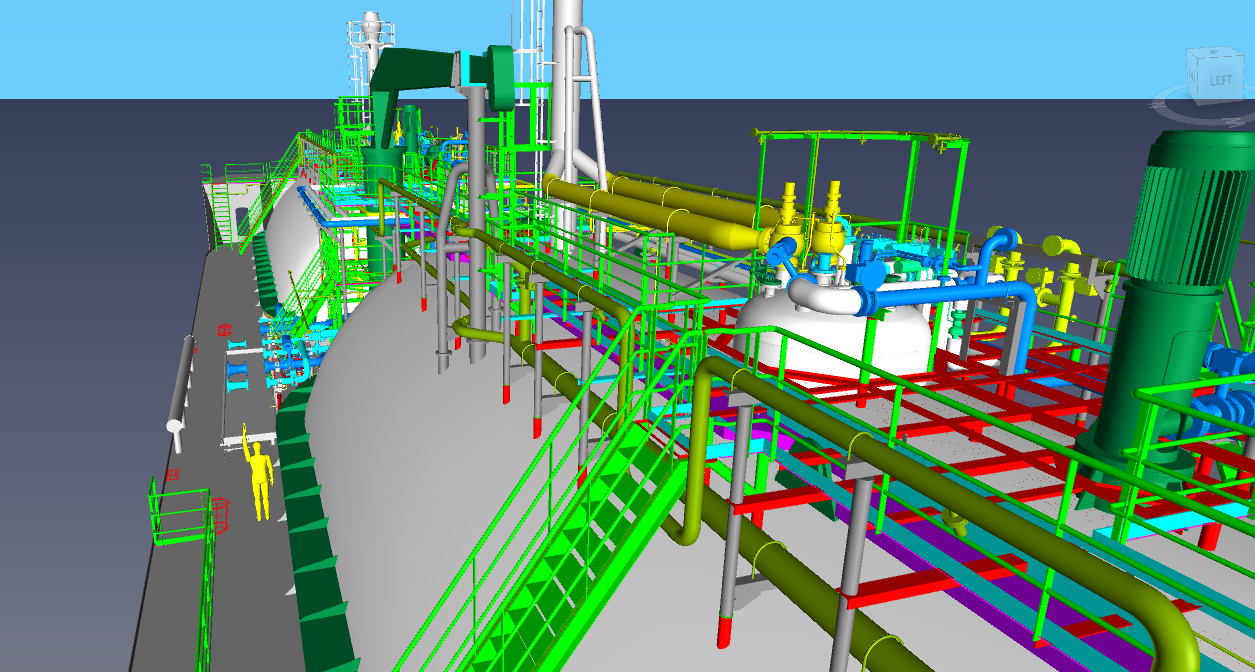This screenshot has height=672, width=1255.
Task: Click the small icon atop the ViewCube
Action: [x=1214, y=51]
